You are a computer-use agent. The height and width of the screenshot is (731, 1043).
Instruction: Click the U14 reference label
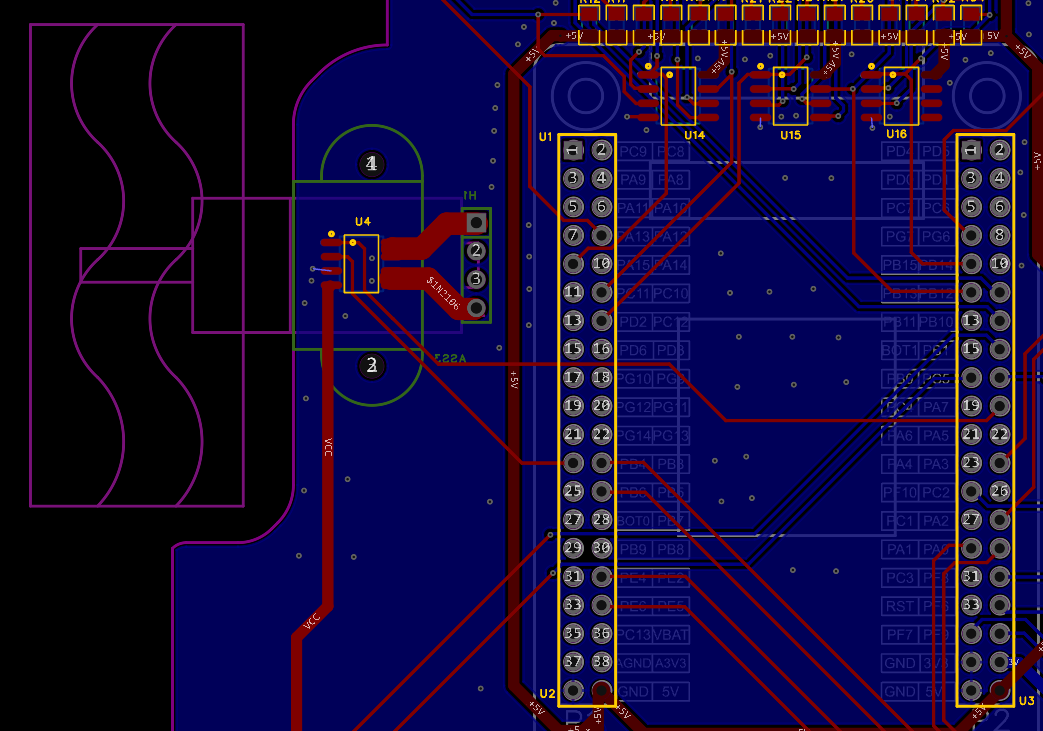pos(694,134)
